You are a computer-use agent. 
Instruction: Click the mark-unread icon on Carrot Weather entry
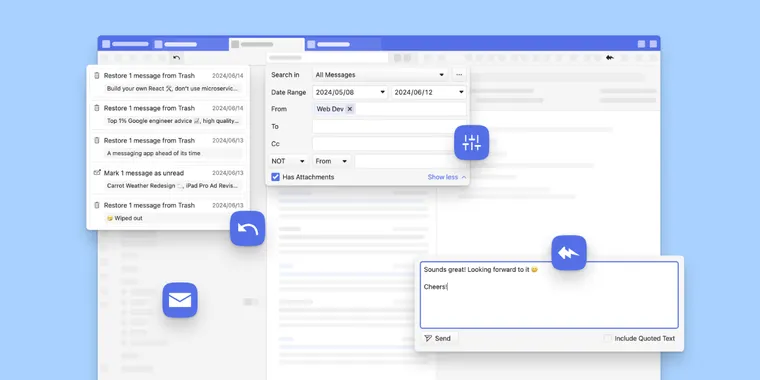(96, 173)
